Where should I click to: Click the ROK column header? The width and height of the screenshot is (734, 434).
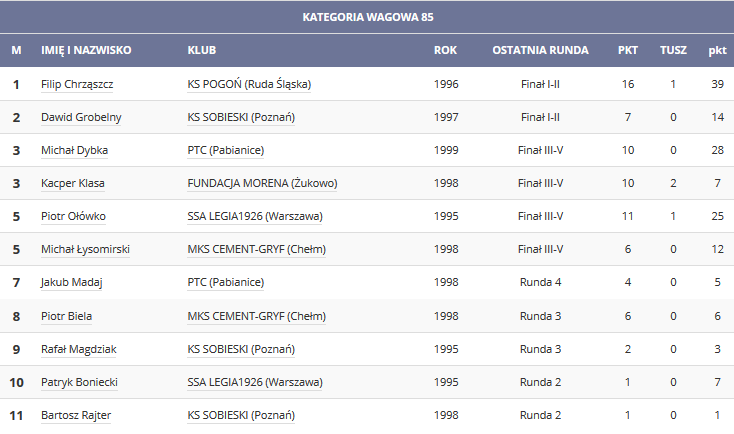[445, 50]
